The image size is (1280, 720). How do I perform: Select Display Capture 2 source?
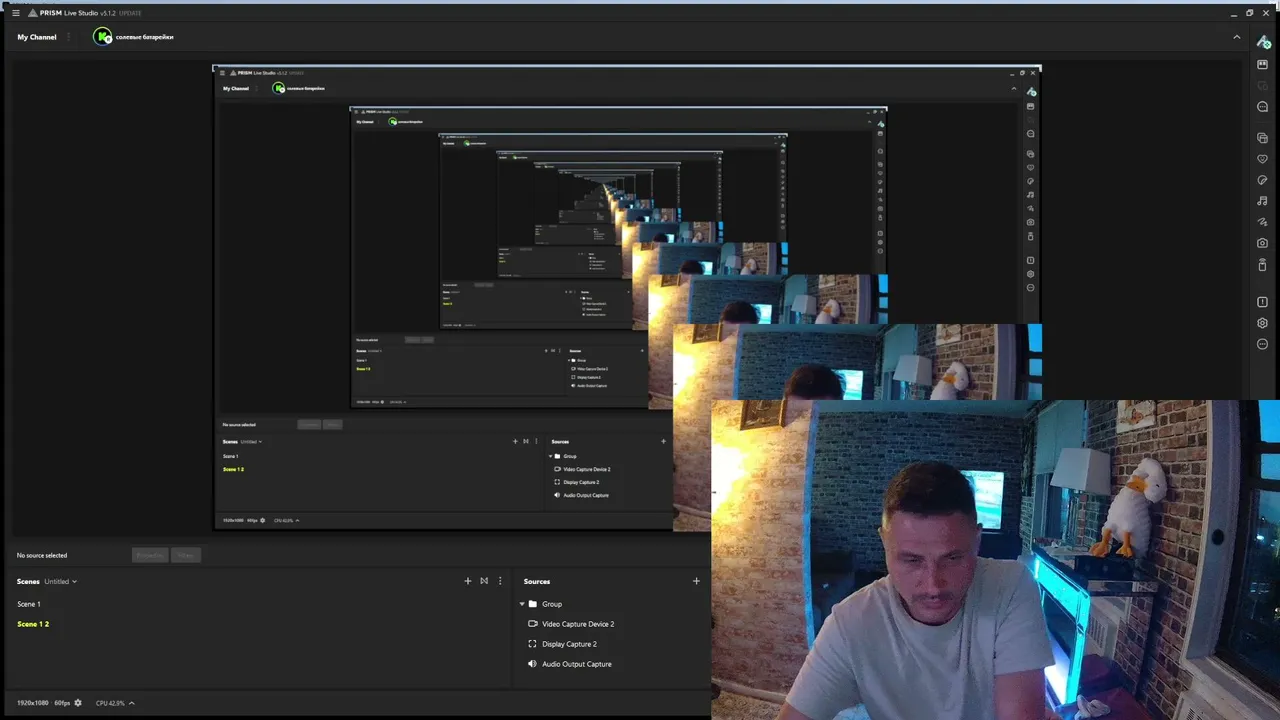569,644
